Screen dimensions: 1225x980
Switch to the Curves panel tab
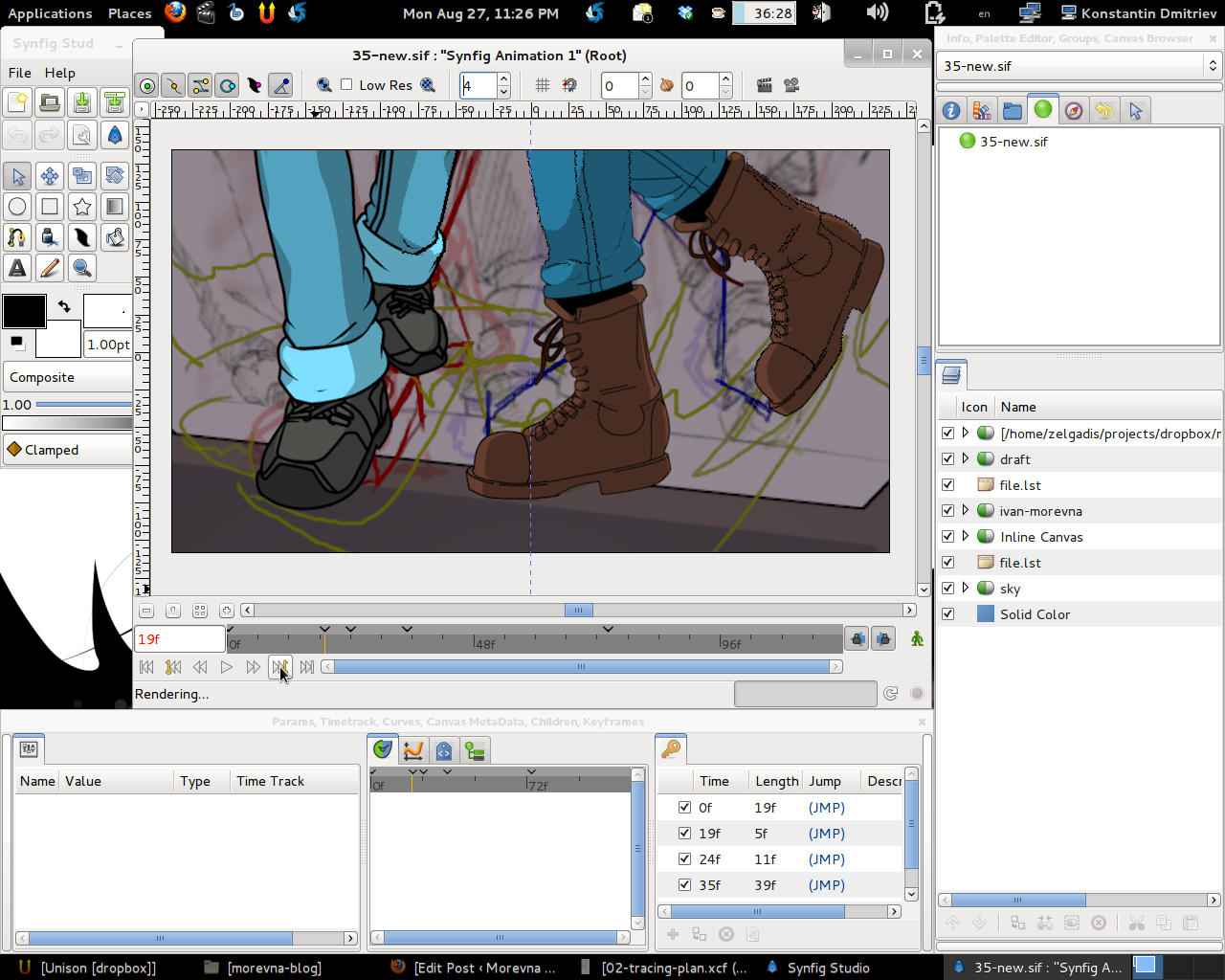click(412, 750)
